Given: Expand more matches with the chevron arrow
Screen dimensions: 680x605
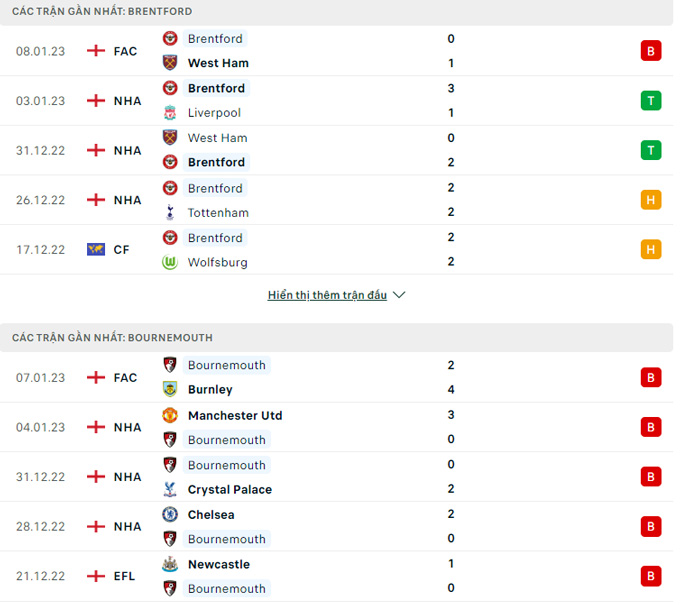Looking at the screenshot, I should pos(399,295).
